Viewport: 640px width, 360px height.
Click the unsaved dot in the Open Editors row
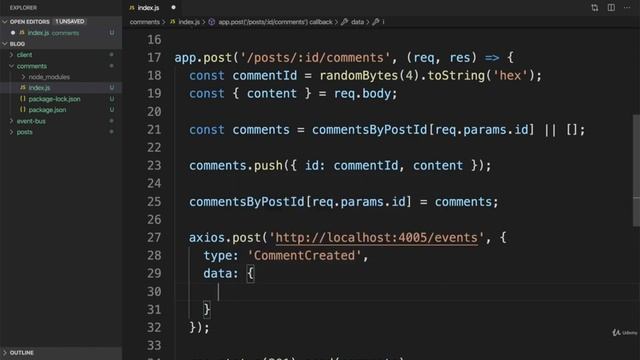tap(13, 33)
